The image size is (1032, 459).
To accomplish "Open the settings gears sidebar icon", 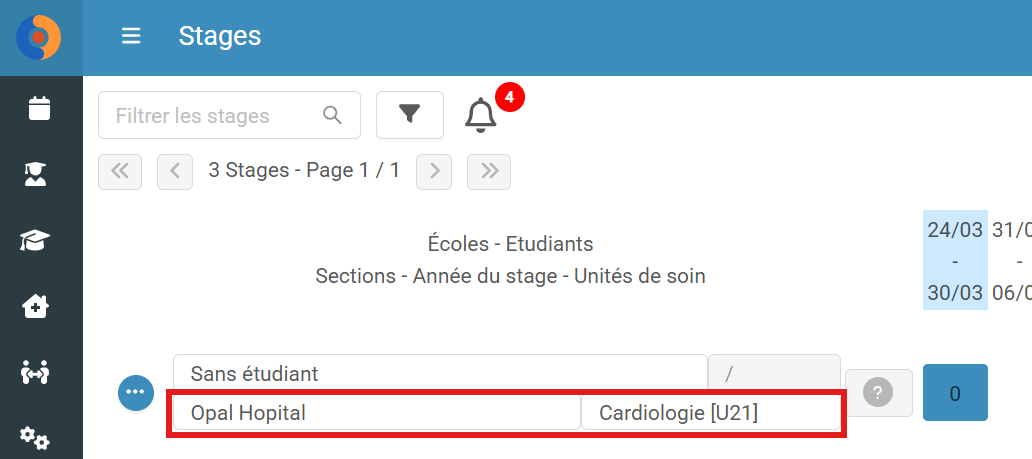I will pyautogui.click(x=35, y=437).
